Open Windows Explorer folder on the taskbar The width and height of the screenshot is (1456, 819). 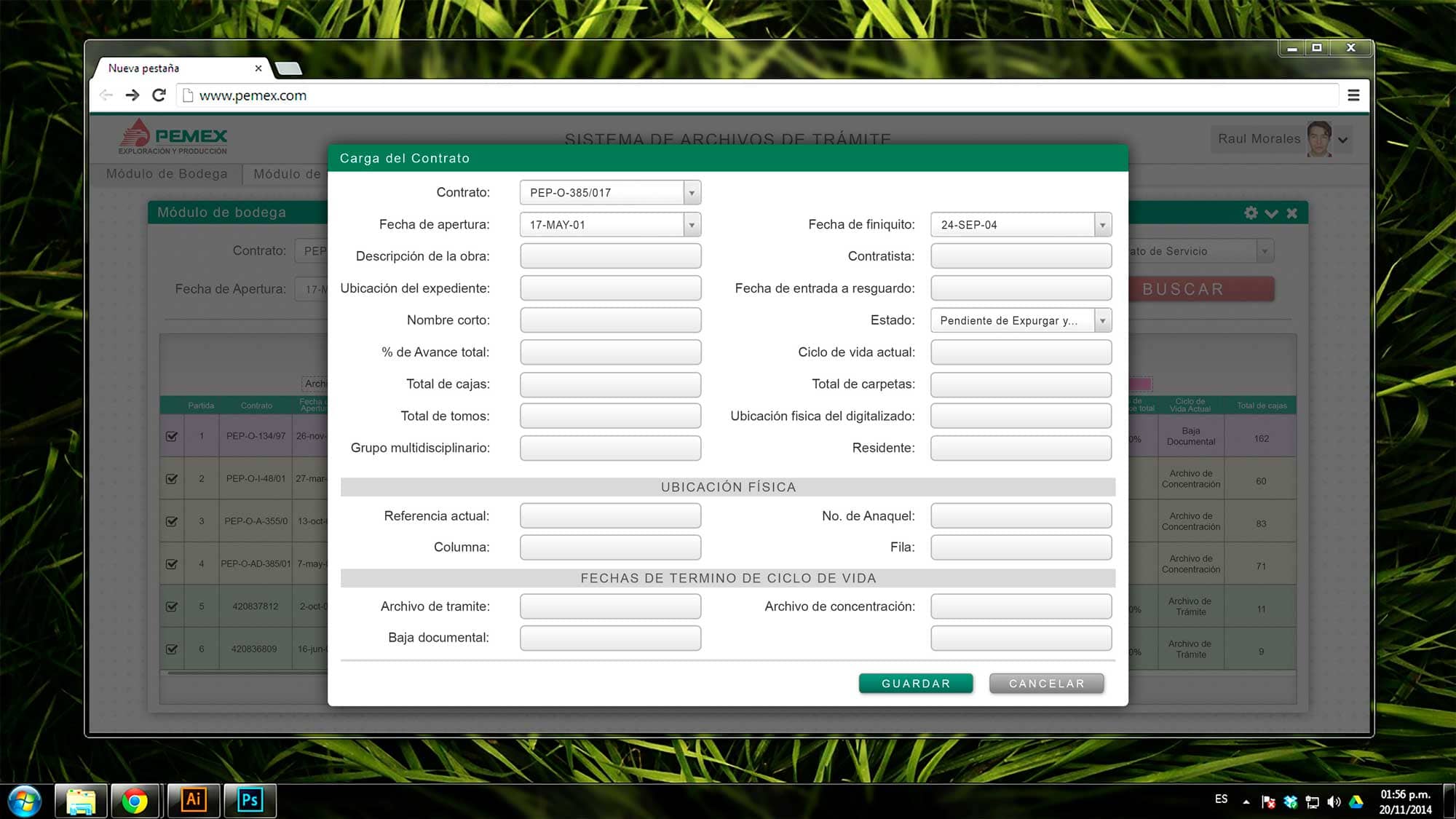tap(80, 801)
